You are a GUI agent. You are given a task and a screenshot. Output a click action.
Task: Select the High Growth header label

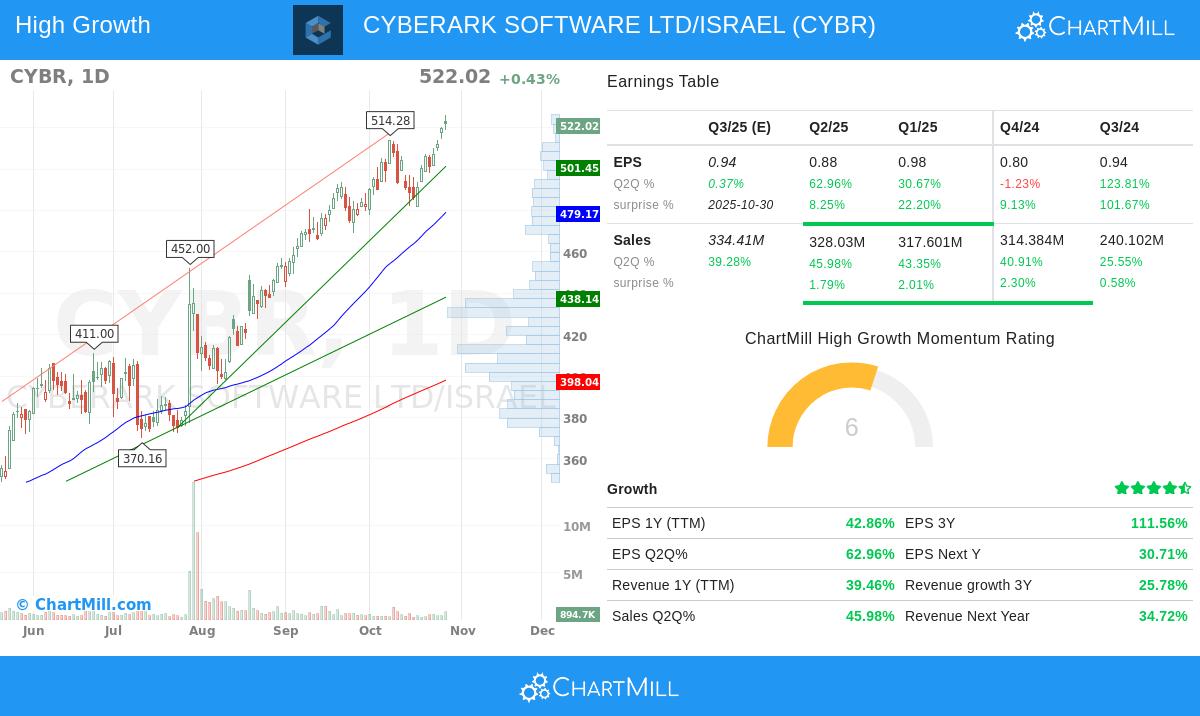(x=82, y=25)
